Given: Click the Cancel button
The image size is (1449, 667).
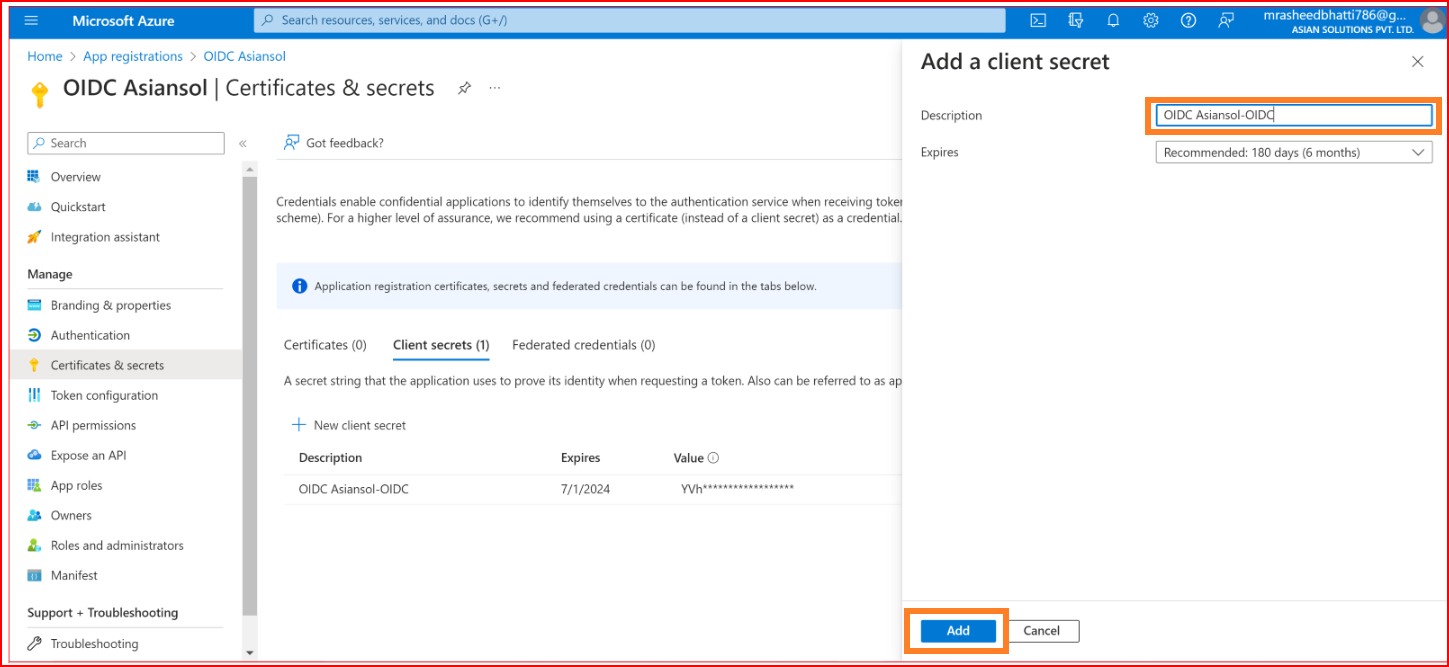Looking at the screenshot, I should [x=1041, y=631].
